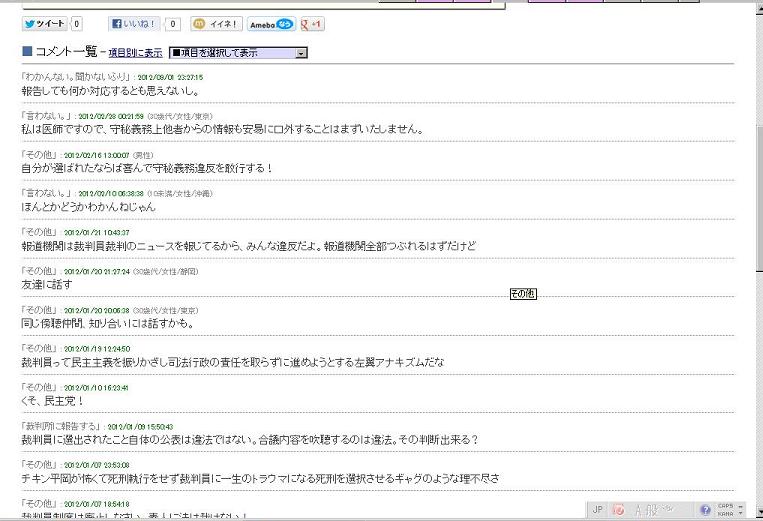Click the comment starting 報道機関は裁判員裁判のニュース

[249, 246]
